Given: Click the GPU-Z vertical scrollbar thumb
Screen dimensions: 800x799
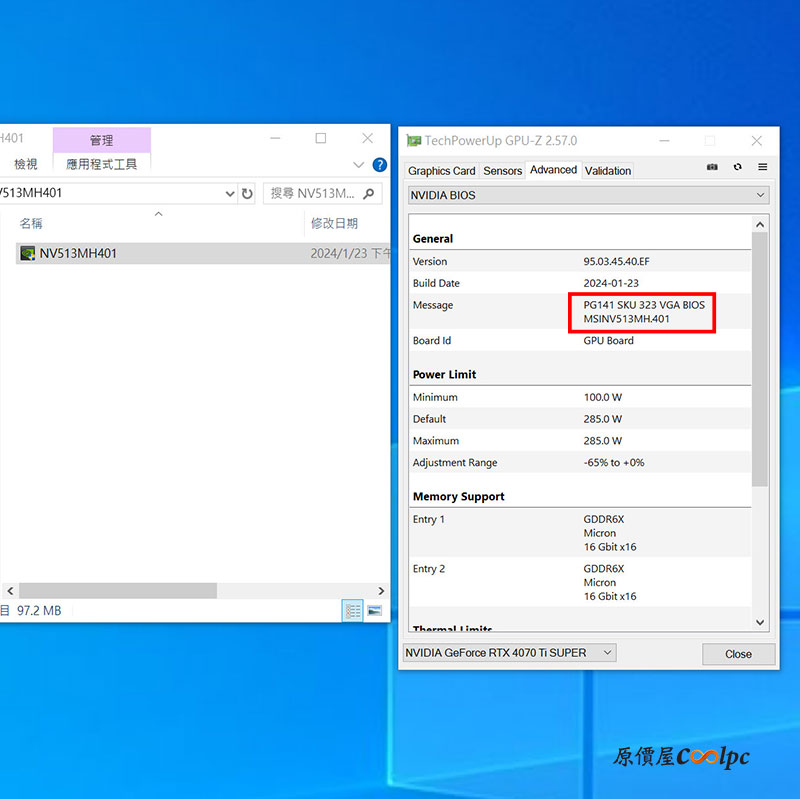Looking at the screenshot, I should 760,359.
